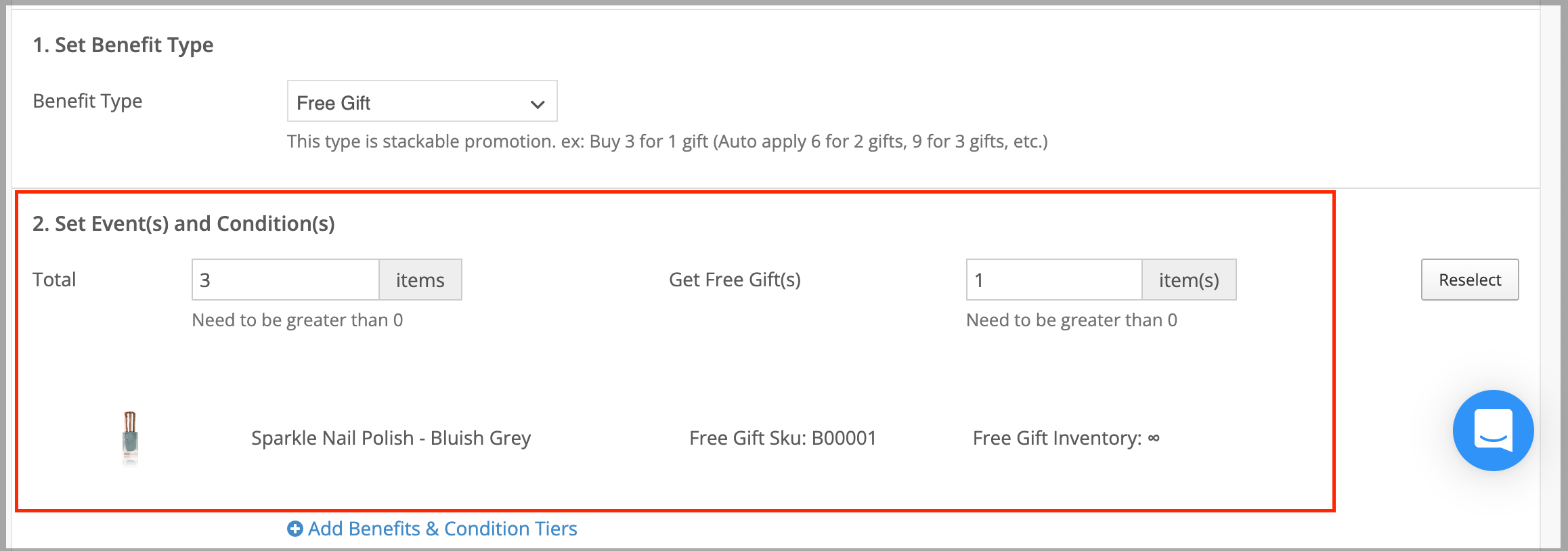This screenshot has height=551, width=1568.
Task: Click the nail polish product thumbnail
Action: [x=130, y=438]
